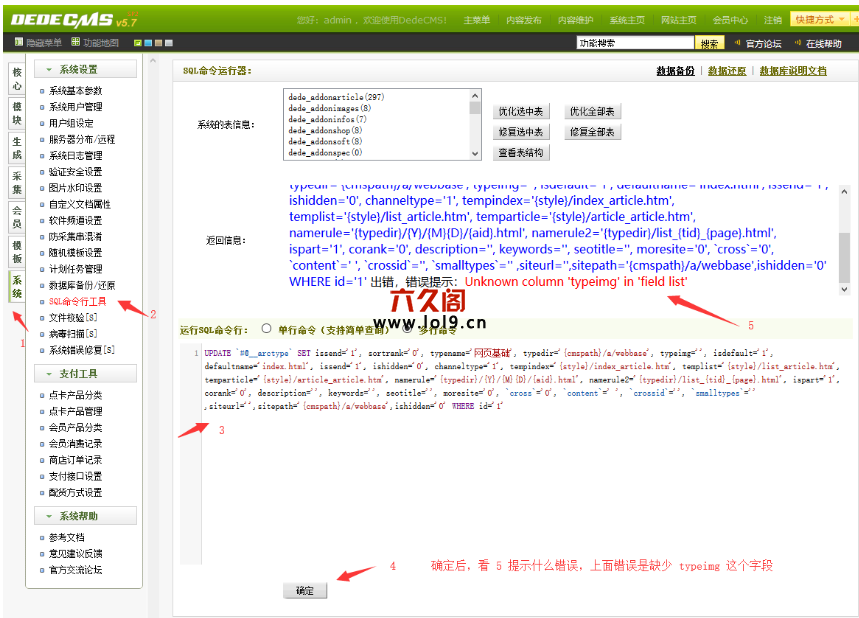Image resolution: width=859 pixels, height=618 pixels.
Task: Pick the gray theme color swatch
Action: 169,43
